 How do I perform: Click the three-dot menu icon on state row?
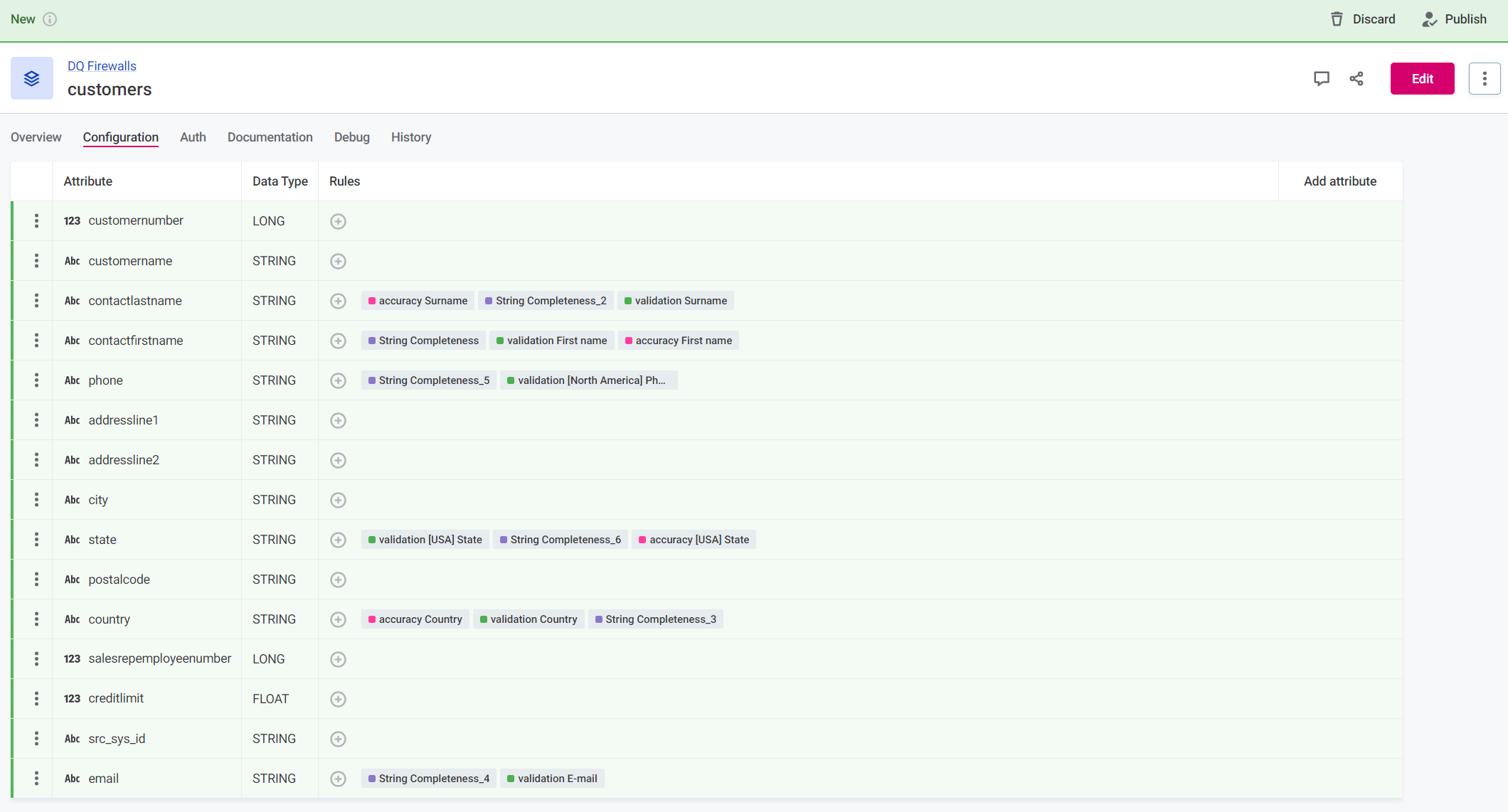[x=35, y=539]
